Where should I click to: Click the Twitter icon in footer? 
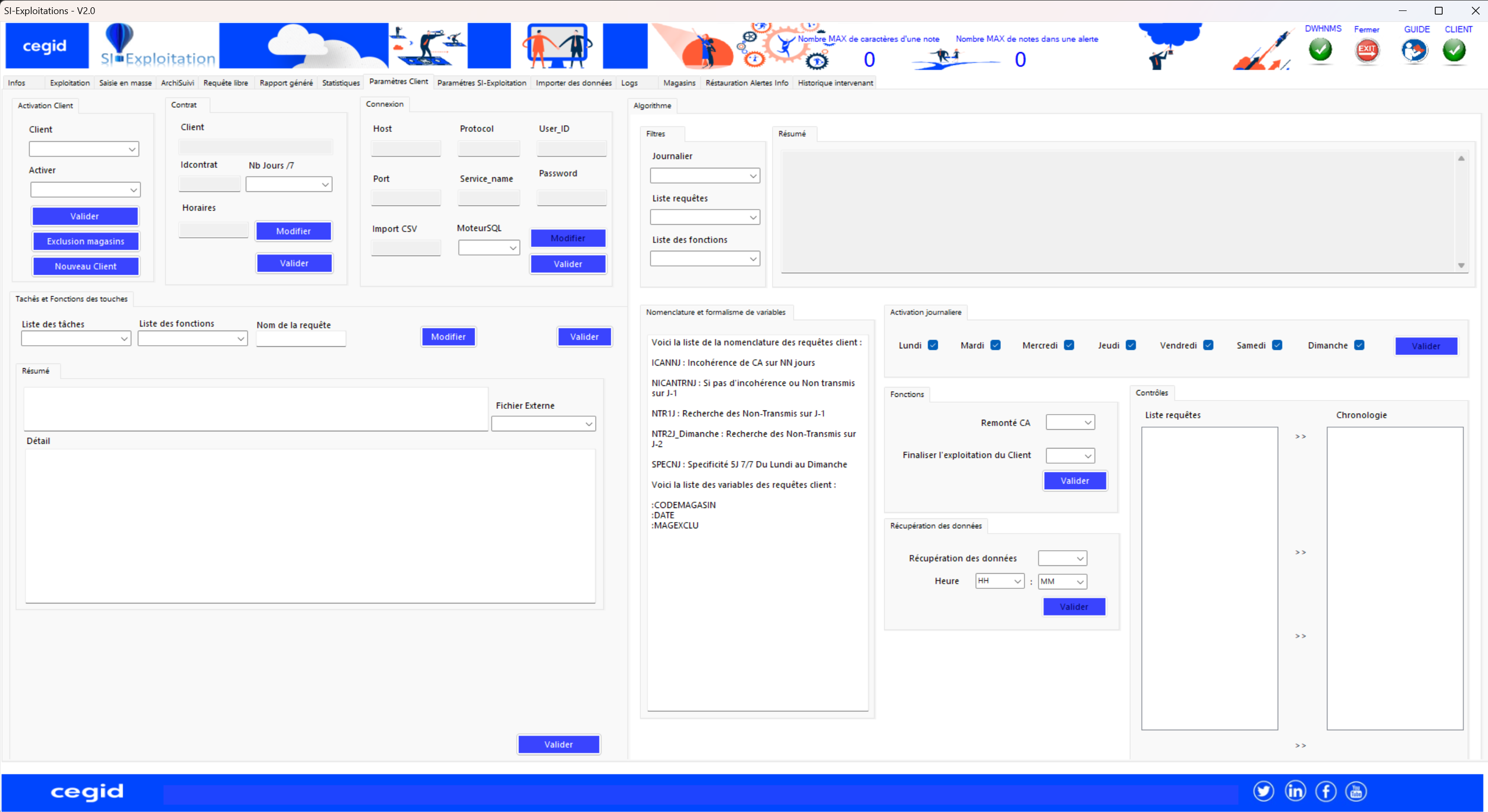[1263, 791]
